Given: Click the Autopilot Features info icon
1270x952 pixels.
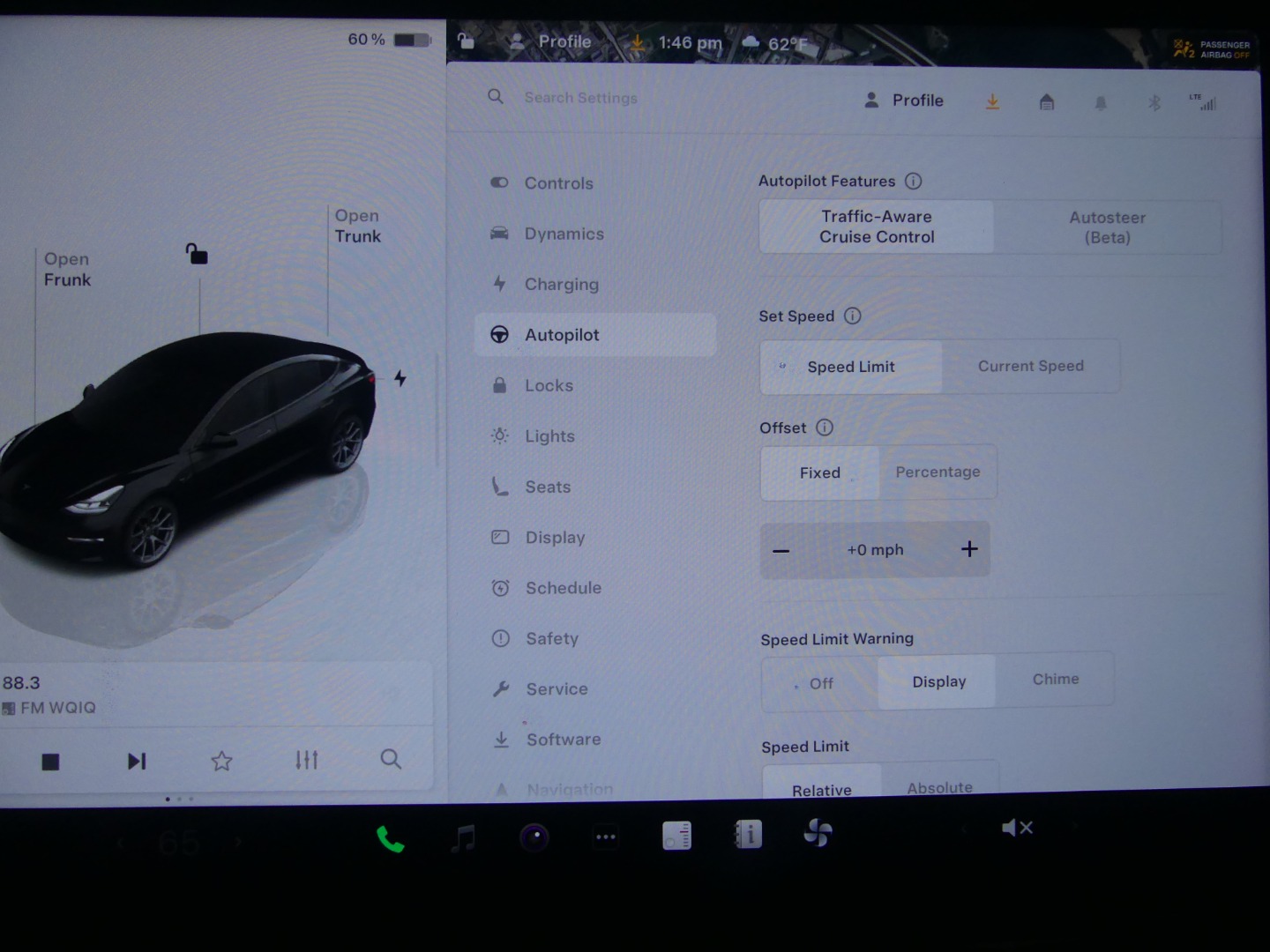Looking at the screenshot, I should point(914,181).
